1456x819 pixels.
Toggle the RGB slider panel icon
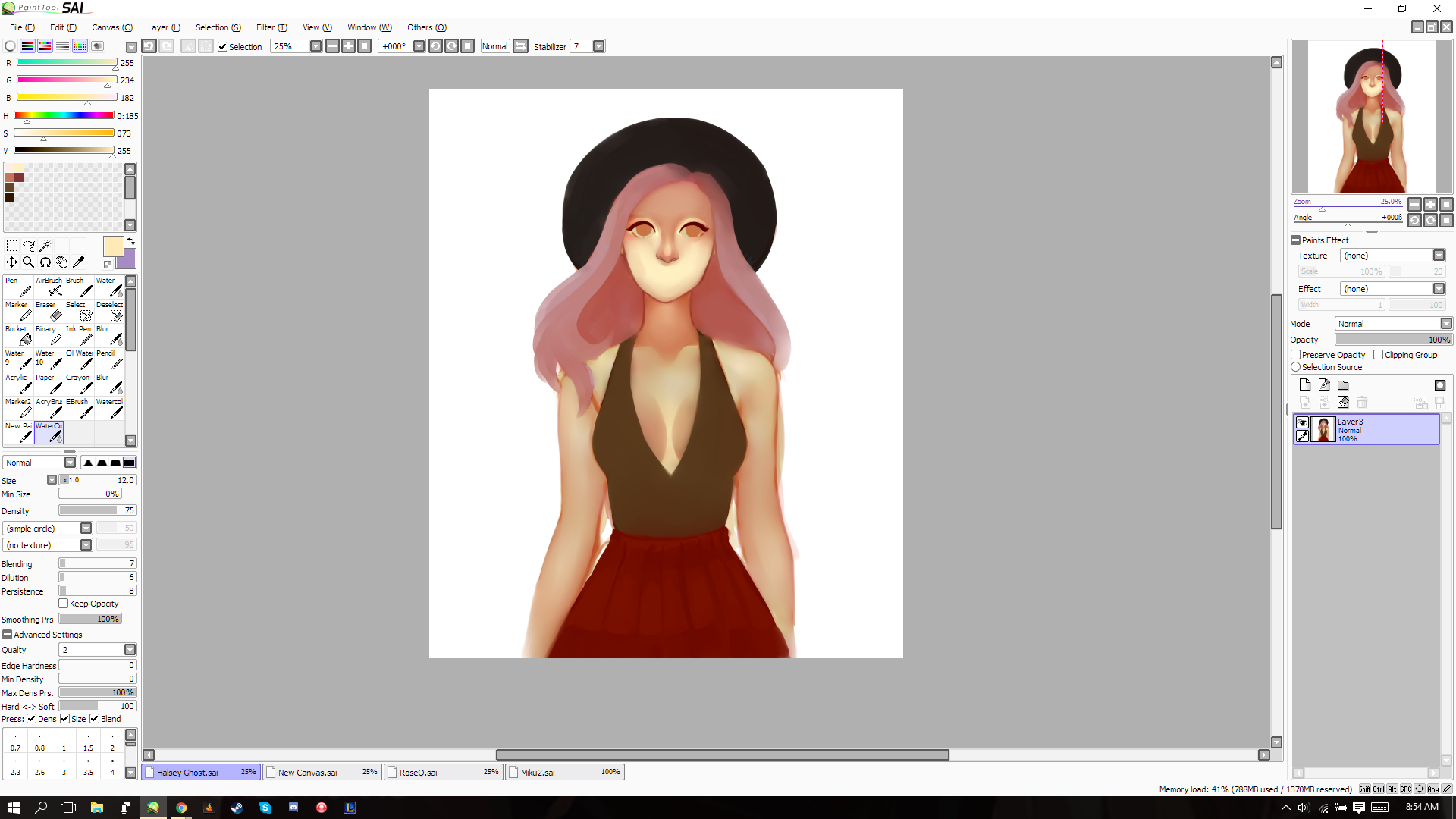(x=27, y=46)
